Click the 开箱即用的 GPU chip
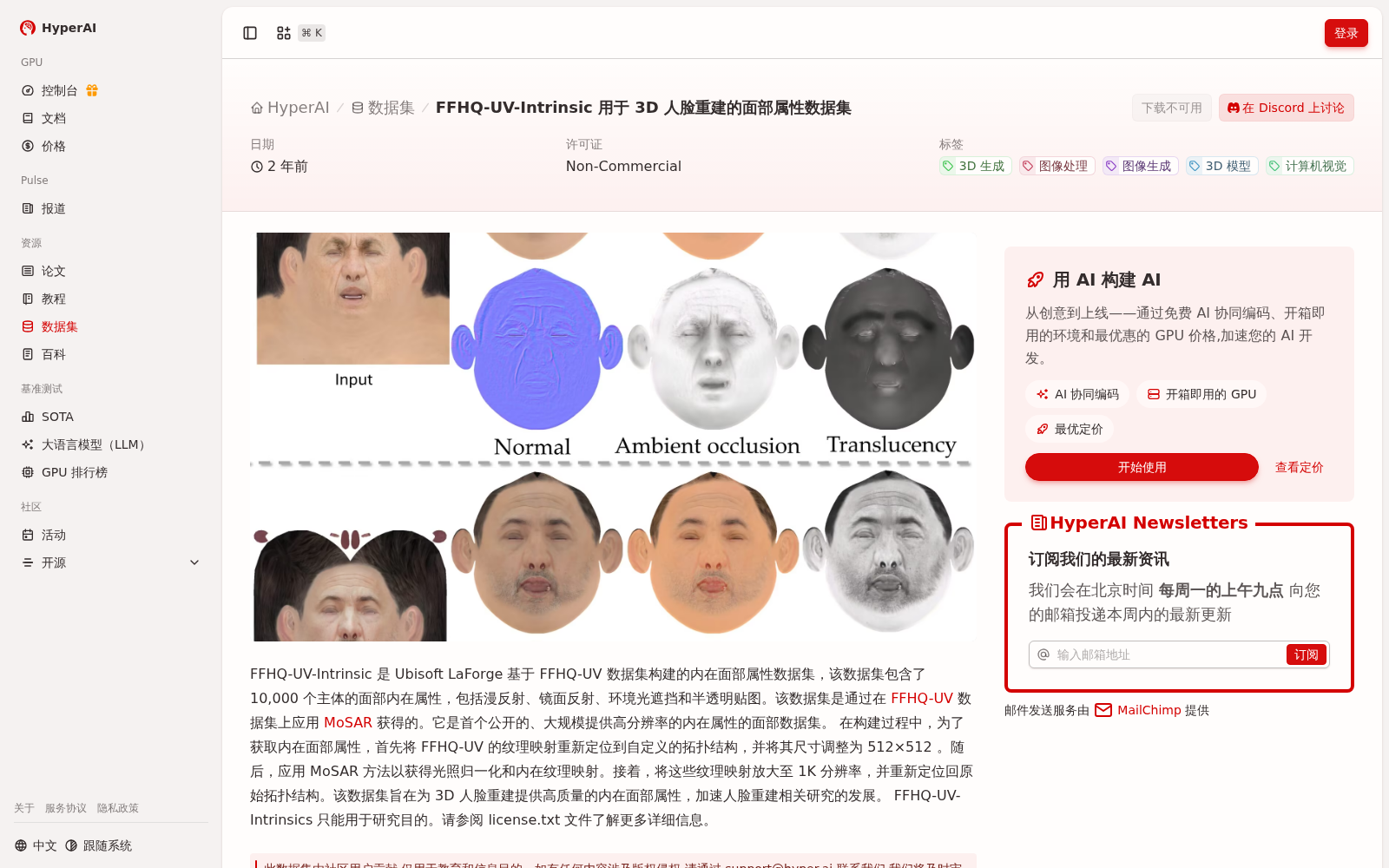Viewport: 1389px width, 868px height. (x=1201, y=394)
